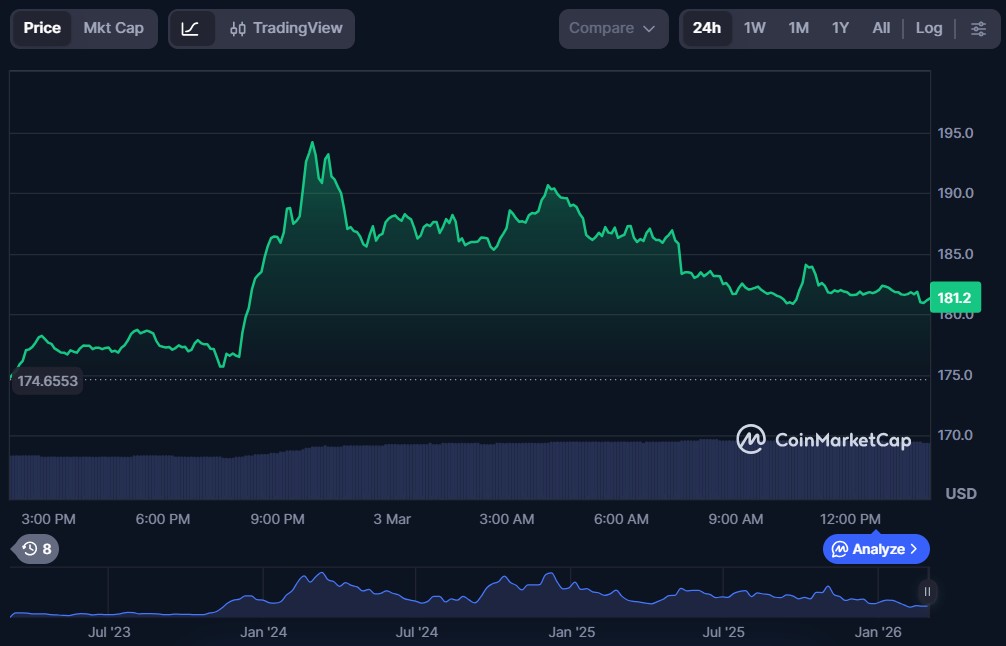Click the current price label 181.2
The width and height of the screenshot is (1006, 646).
click(x=955, y=297)
